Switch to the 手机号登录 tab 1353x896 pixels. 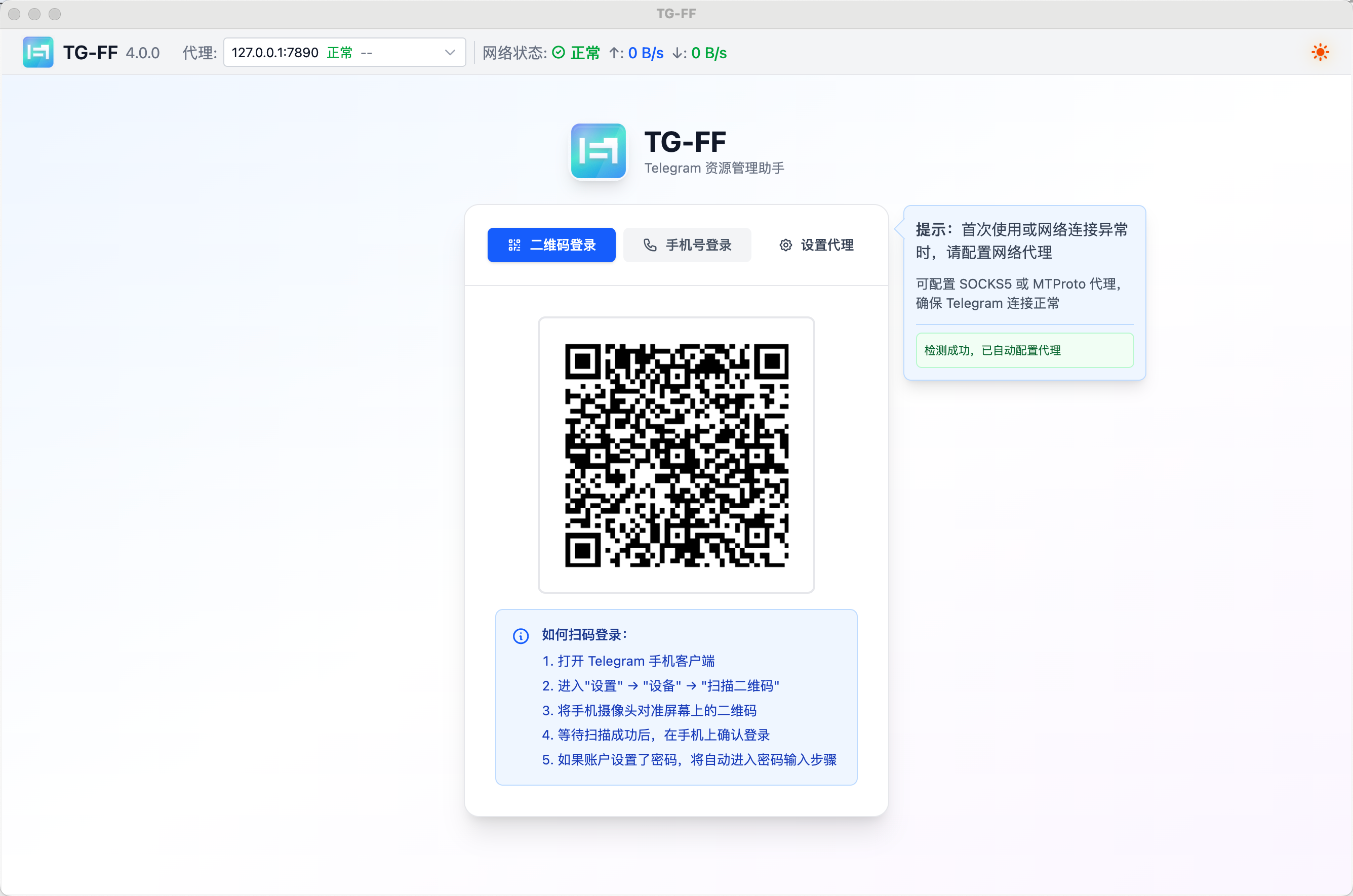[687, 245]
